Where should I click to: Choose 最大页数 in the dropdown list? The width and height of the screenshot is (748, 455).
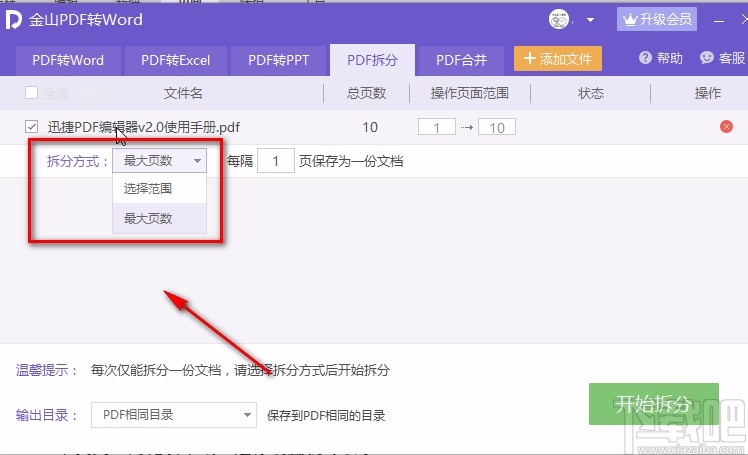click(x=159, y=218)
